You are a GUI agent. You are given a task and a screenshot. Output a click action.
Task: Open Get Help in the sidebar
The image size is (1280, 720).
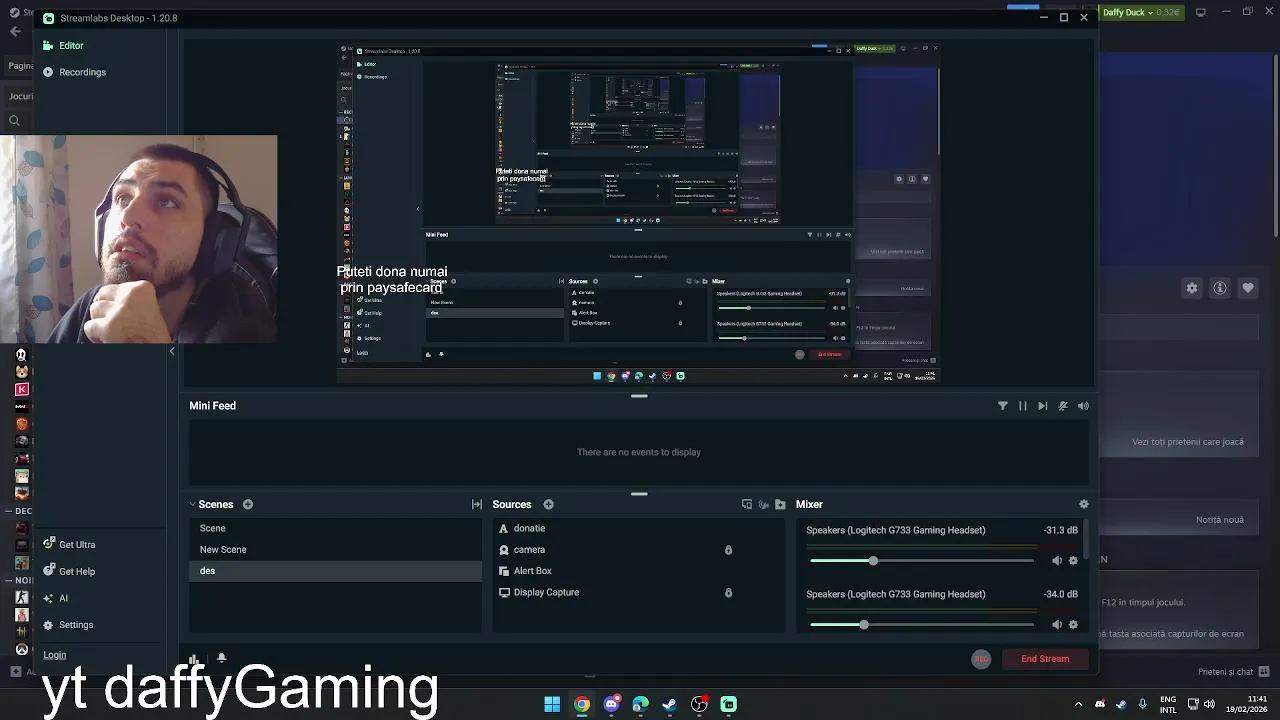(69, 571)
